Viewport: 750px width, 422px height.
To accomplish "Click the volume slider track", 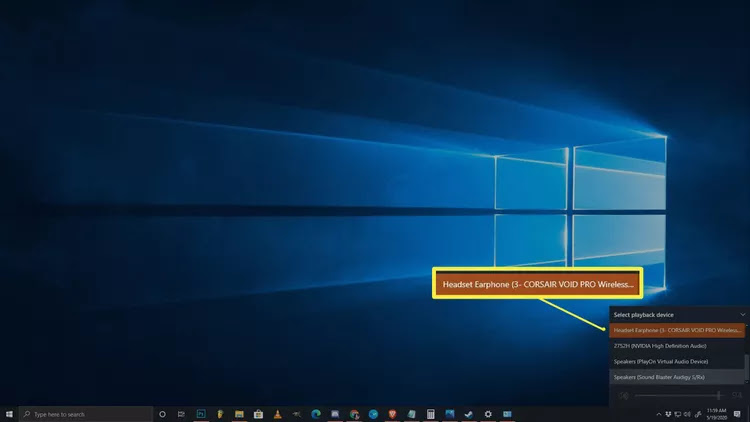I will click(678, 395).
